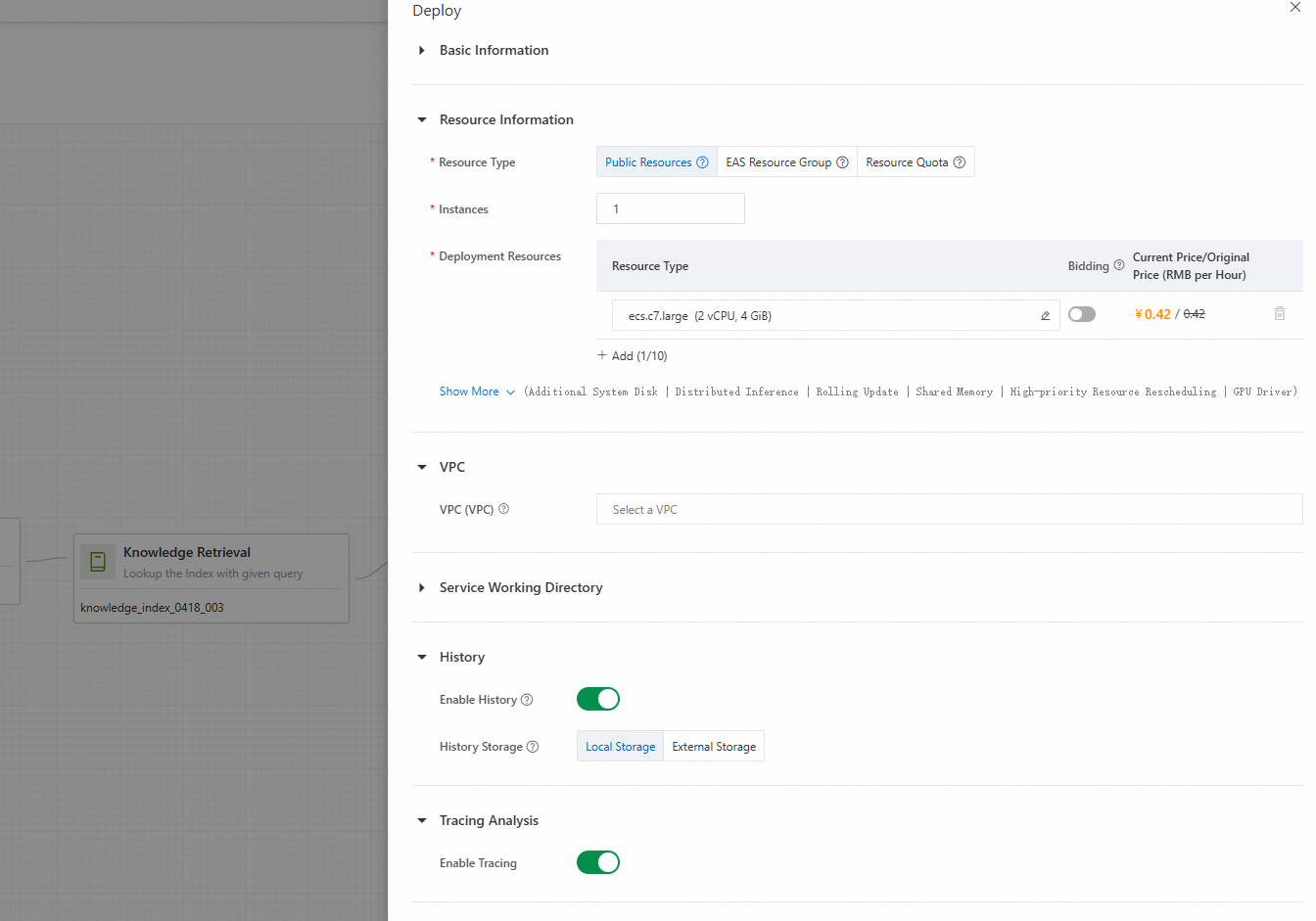Image resolution: width=1316 pixels, height=921 pixels.
Task: Click the Bidding help icon
Action: 1119,265
